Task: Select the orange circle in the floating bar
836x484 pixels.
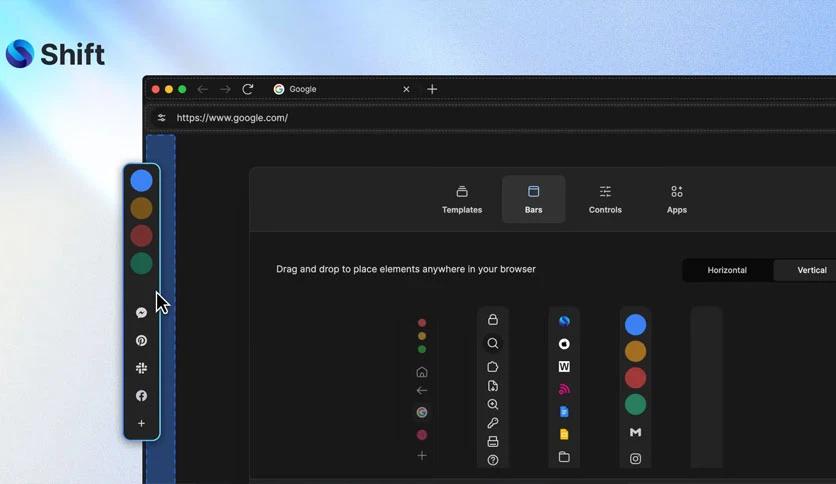Action: pos(141,208)
